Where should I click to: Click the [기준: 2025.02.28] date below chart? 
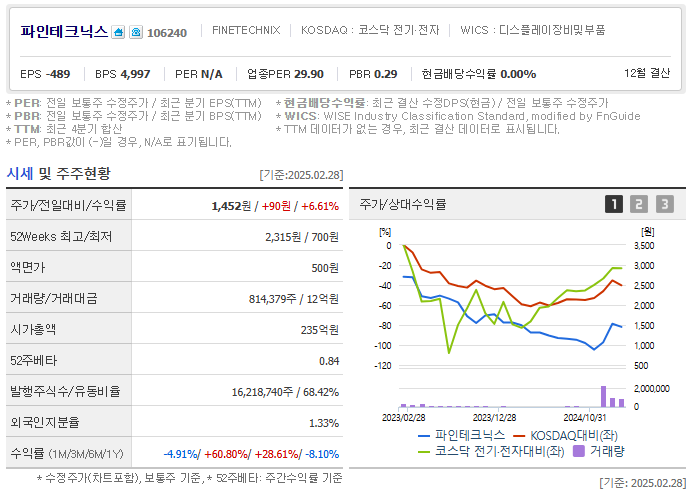pos(642,482)
